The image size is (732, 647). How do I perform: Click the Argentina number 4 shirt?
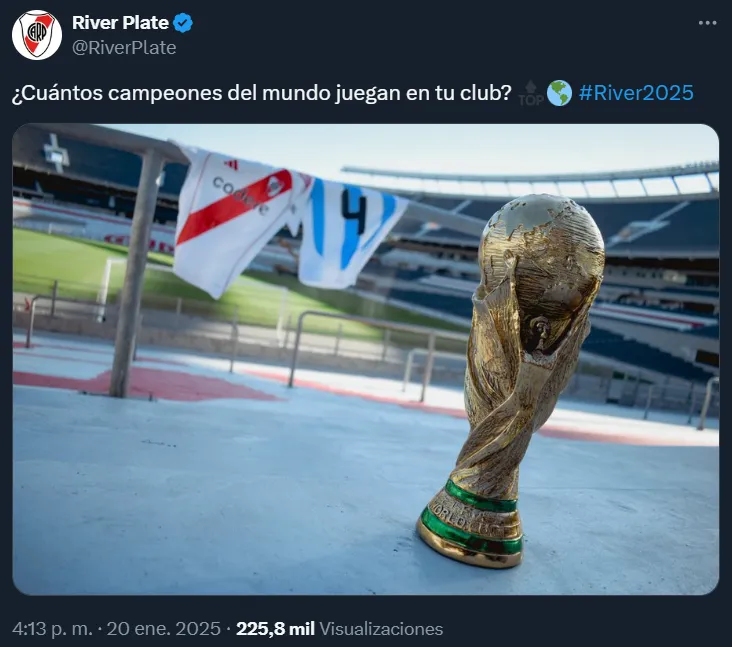350,232
